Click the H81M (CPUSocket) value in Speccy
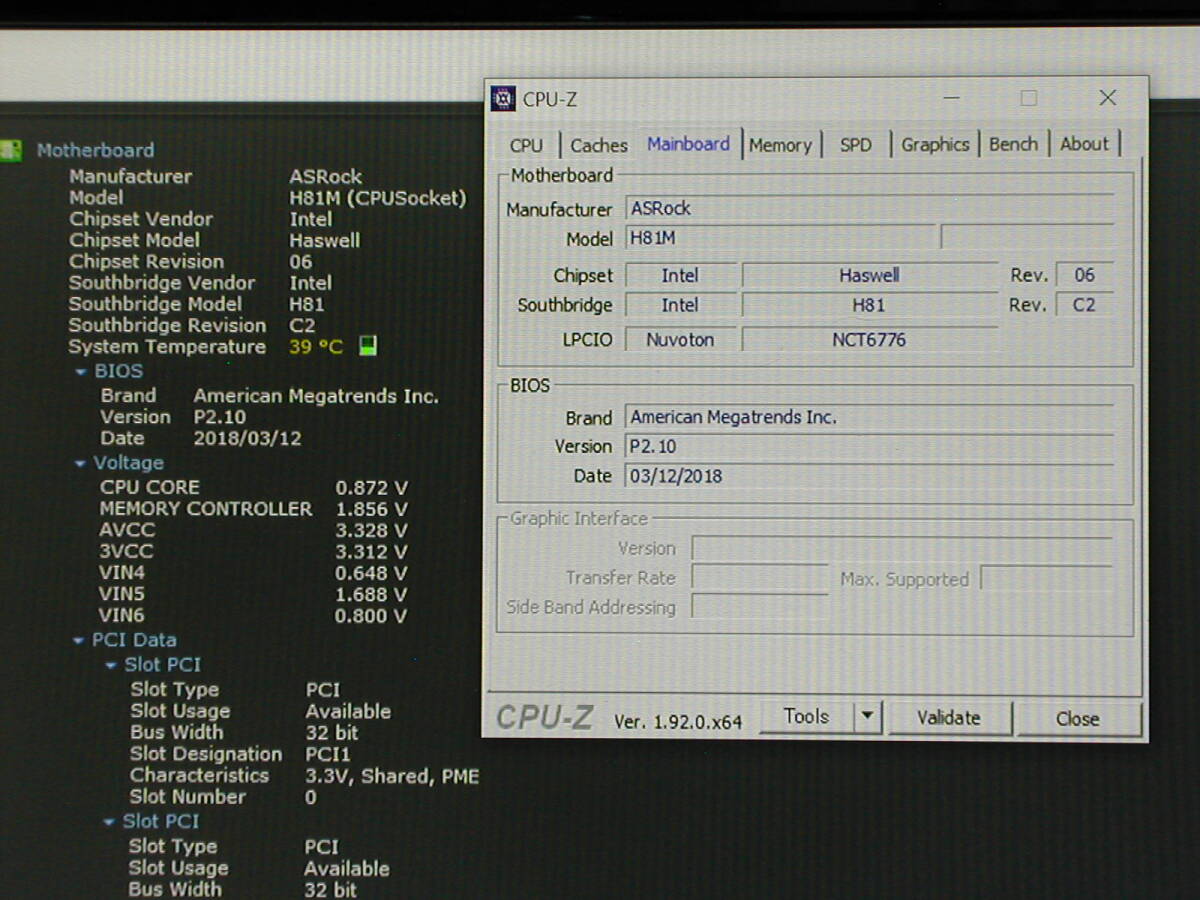The width and height of the screenshot is (1200, 900). click(x=378, y=198)
